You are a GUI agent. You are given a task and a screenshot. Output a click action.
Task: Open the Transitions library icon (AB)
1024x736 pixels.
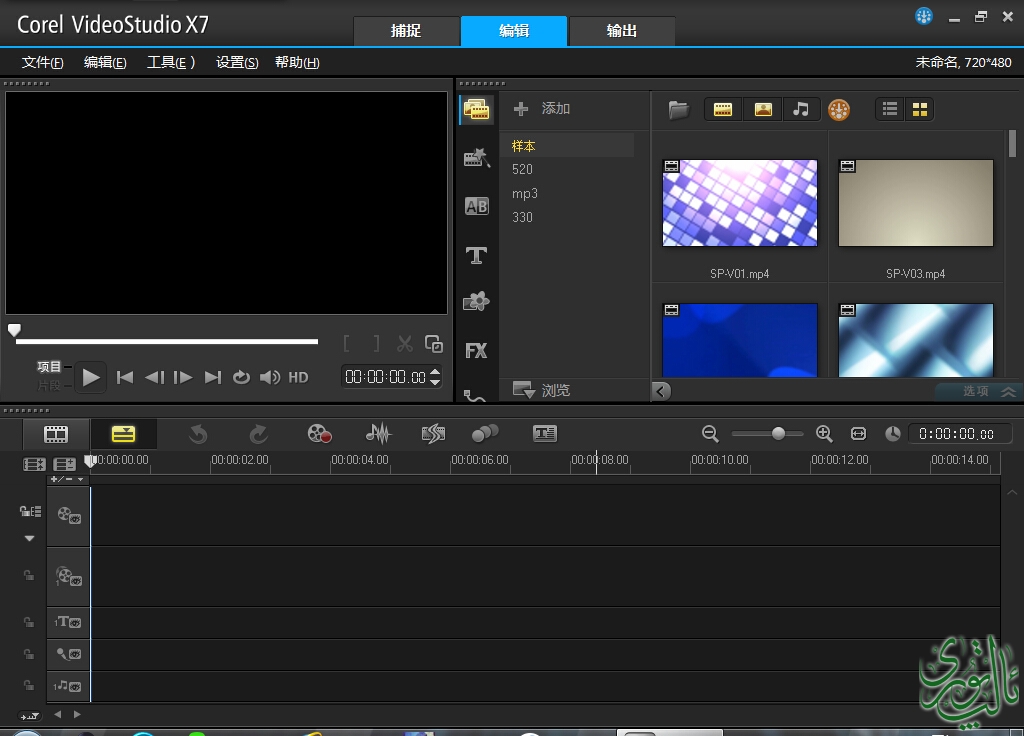click(x=476, y=207)
